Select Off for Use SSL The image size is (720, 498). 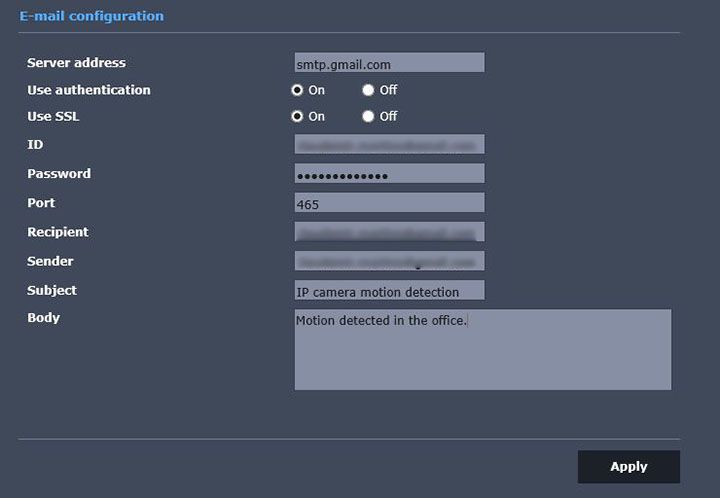368,117
